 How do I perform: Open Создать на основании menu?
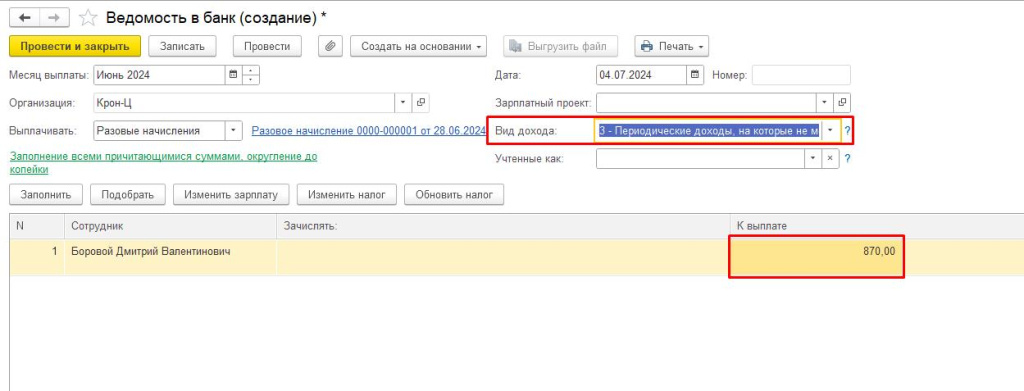(x=419, y=46)
